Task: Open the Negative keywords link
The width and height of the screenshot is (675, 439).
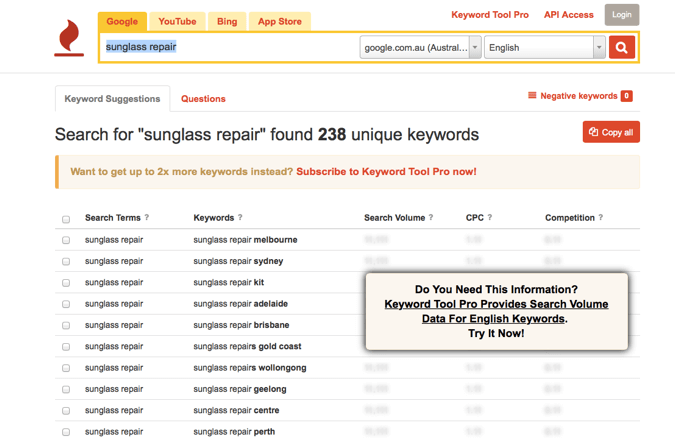Action: click(x=579, y=96)
